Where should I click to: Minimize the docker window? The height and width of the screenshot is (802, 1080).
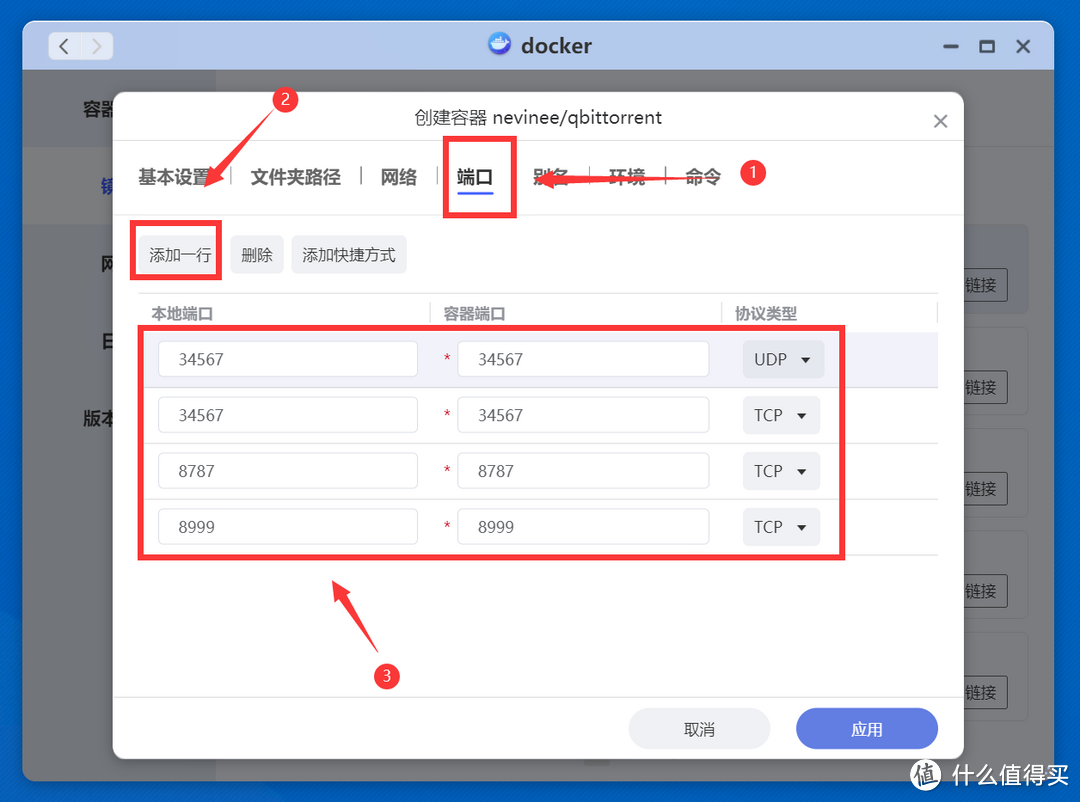pos(951,46)
